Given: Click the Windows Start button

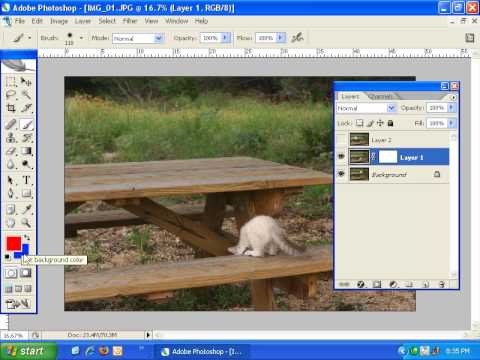Looking at the screenshot, I should pyautogui.click(x=28, y=351).
